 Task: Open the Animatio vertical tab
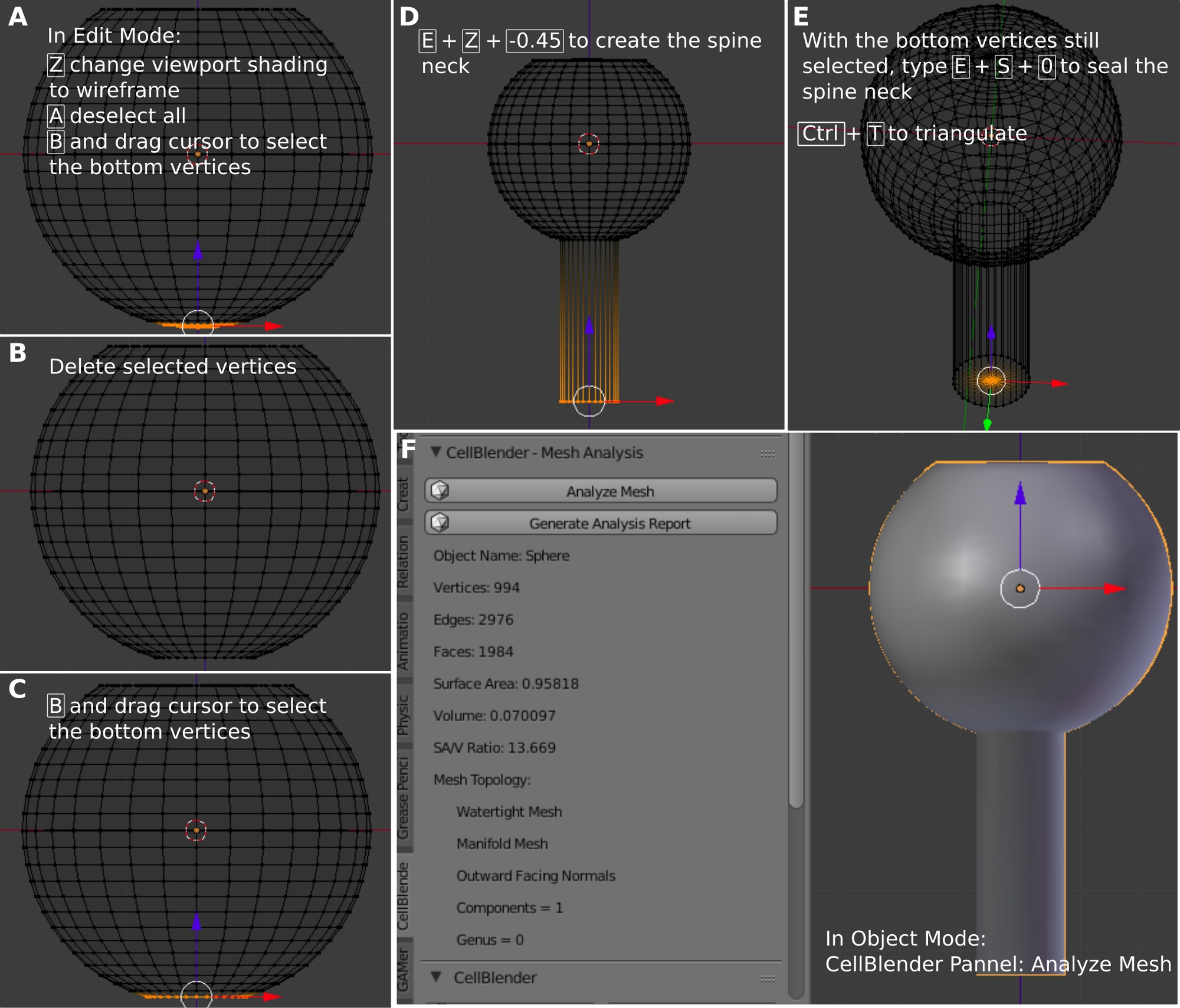click(403, 641)
